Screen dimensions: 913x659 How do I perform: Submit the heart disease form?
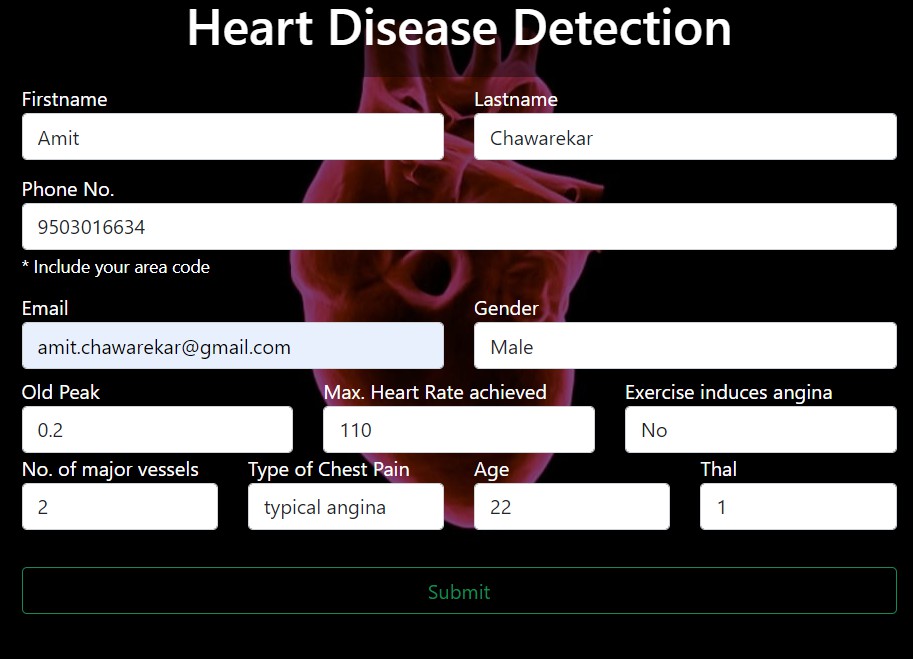pyautogui.click(x=459, y=591)
